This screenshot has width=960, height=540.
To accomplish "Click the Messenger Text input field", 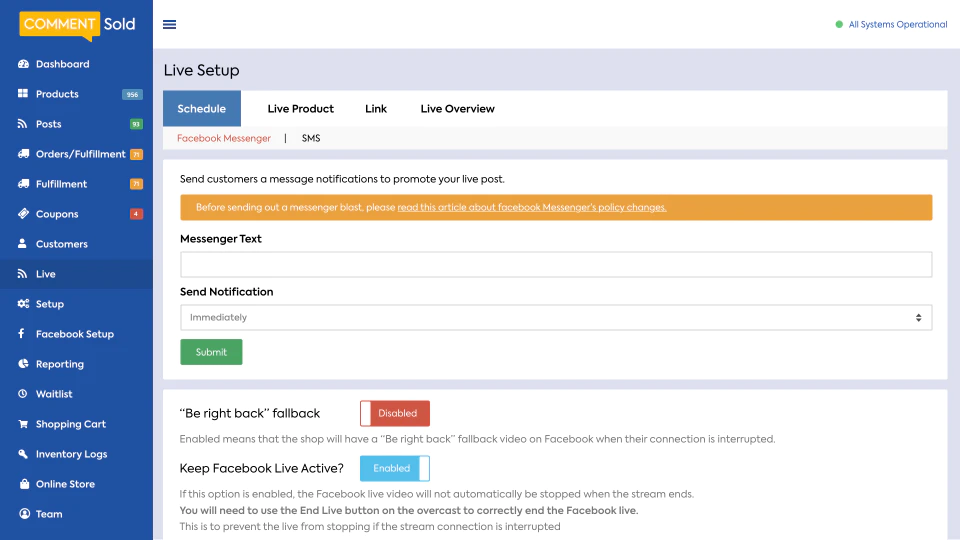I will point(556,264).
